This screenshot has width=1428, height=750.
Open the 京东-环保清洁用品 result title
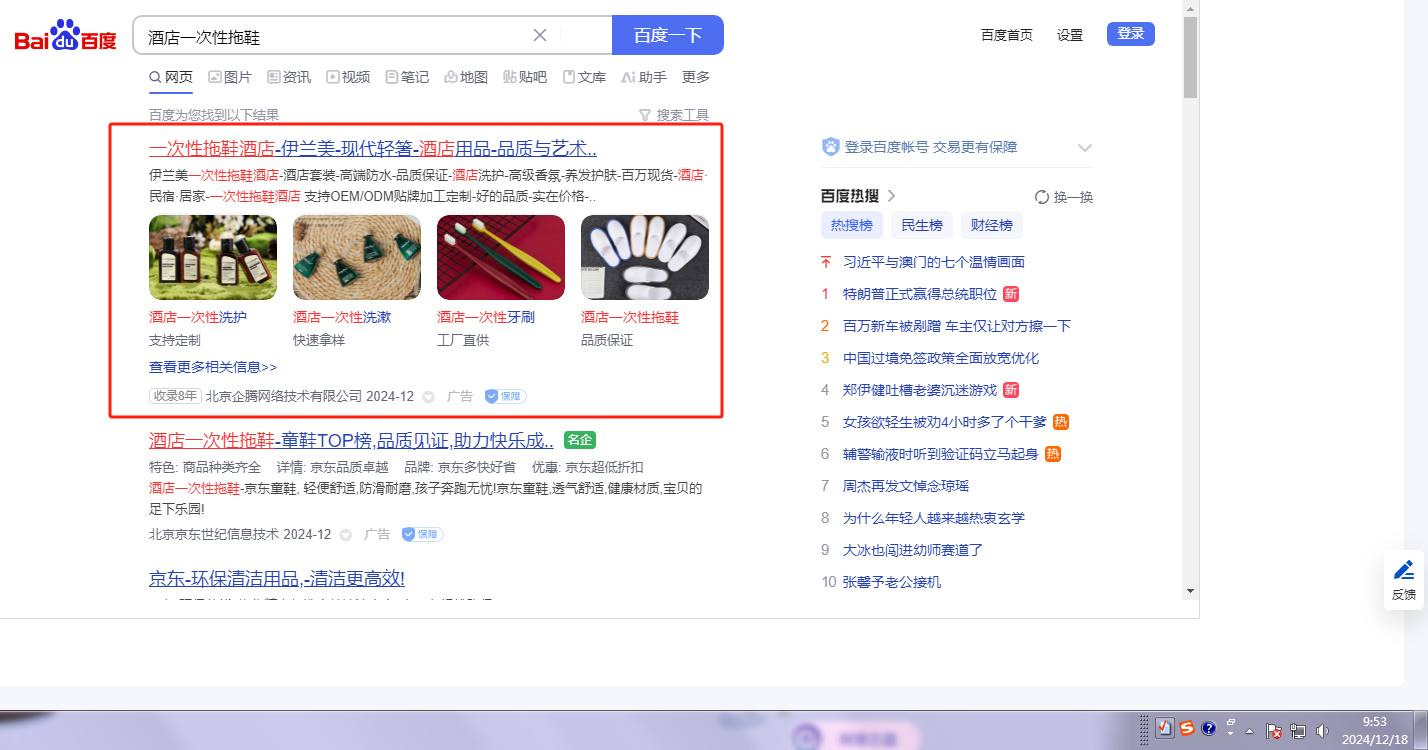pyautogui.click(x=277, y=578)
